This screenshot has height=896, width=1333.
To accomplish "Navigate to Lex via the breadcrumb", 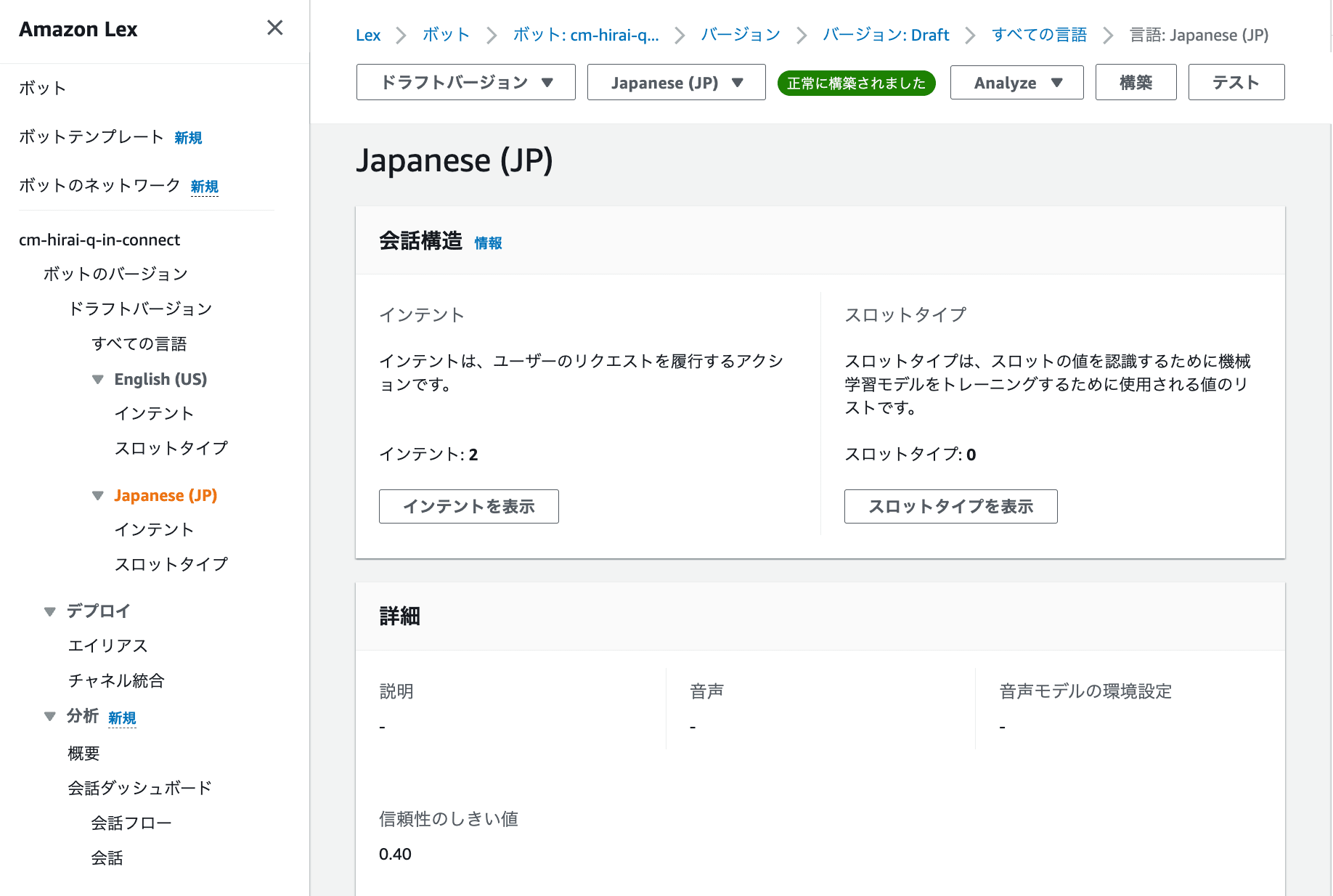I will coord(368,34).
